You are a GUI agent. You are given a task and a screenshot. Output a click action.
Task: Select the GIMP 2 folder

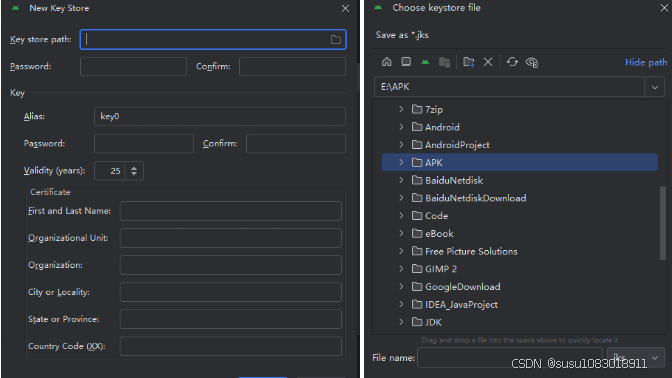[x=519, y=269]
